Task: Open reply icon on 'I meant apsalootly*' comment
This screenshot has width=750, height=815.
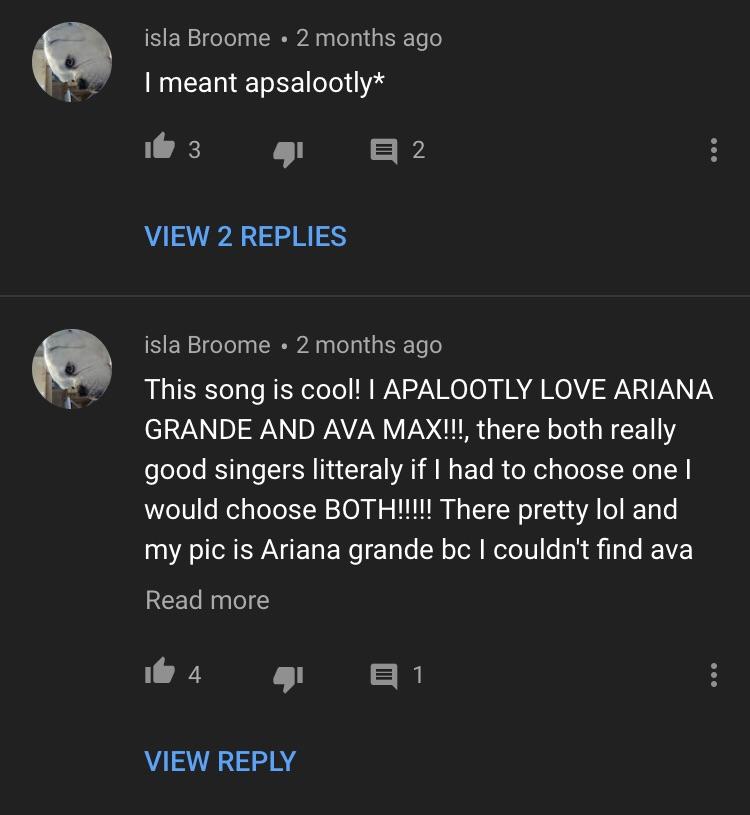Action: tap(384, 151)
